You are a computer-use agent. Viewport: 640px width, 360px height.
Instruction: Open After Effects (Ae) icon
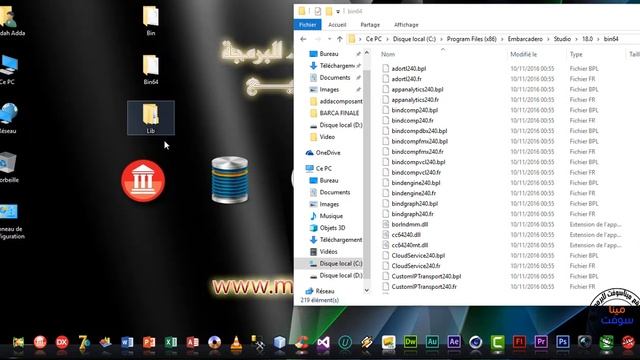[454, 342]
